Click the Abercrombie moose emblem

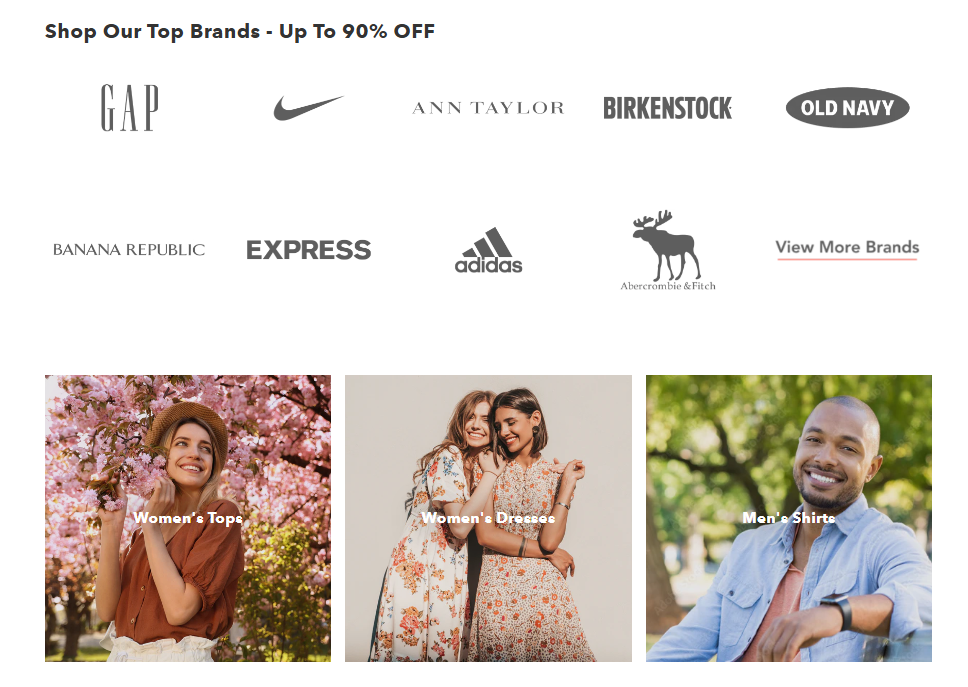[667, 245]
